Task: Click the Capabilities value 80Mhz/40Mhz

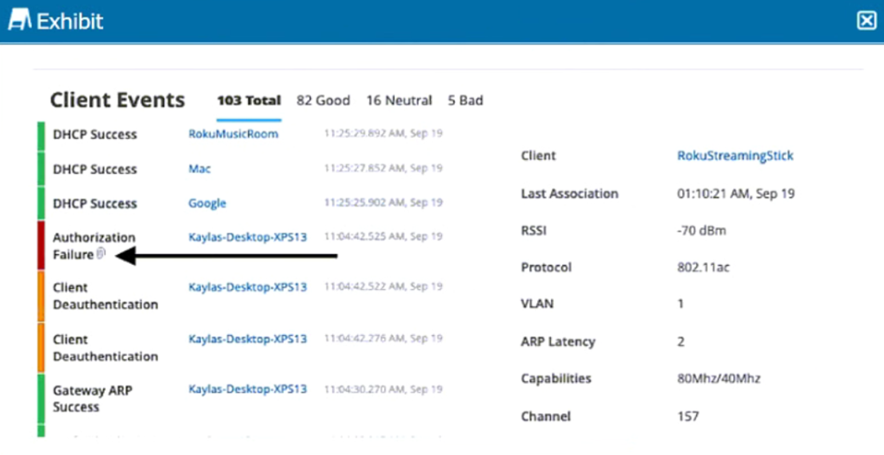Action: tap(718, 378)
